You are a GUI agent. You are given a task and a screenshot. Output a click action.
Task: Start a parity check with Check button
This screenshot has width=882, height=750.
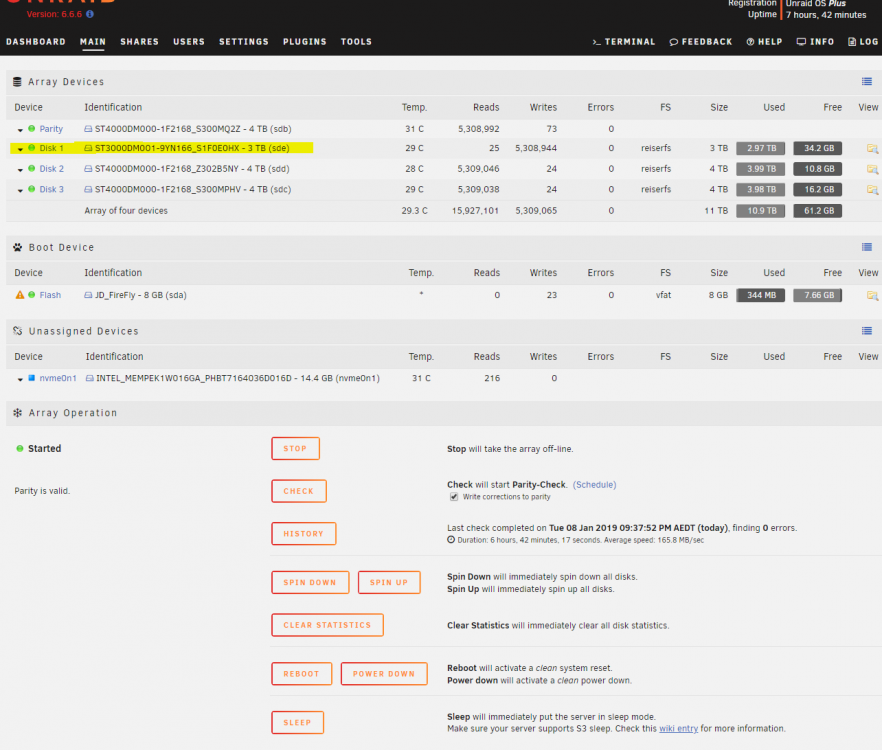click(x=299, y=491)
